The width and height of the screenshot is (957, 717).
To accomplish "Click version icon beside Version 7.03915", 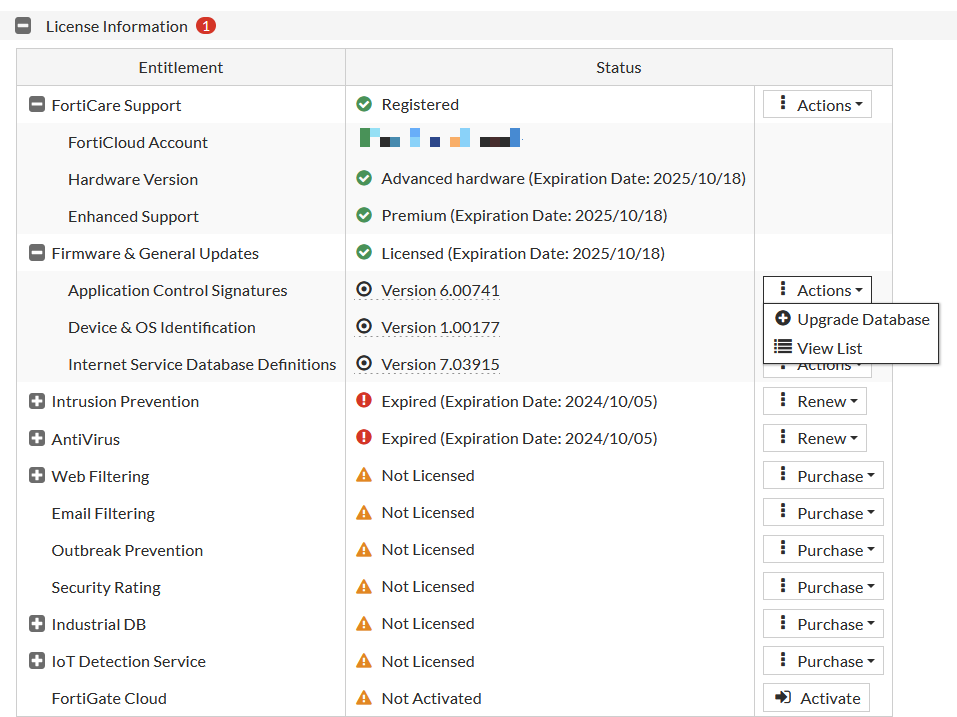I will tap(364, 363).
